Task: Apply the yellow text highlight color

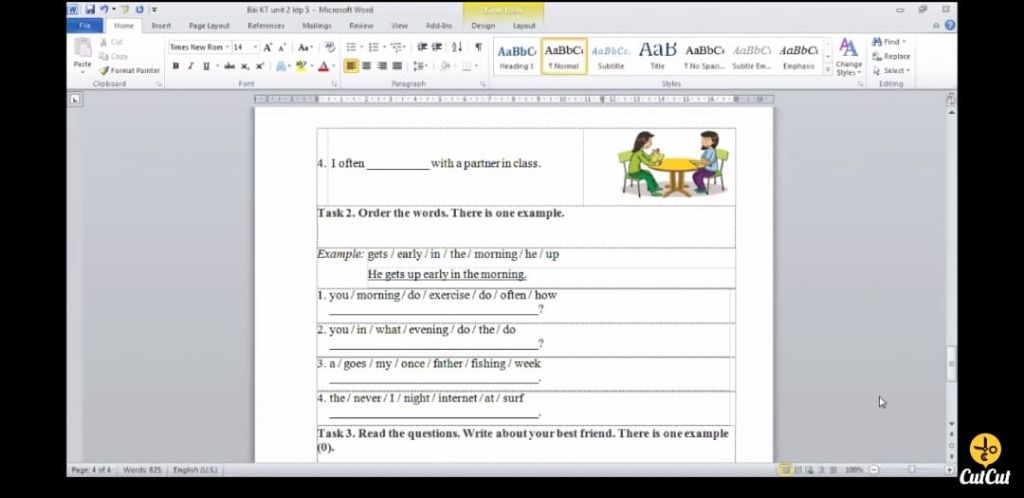Action: click(300, 66)
